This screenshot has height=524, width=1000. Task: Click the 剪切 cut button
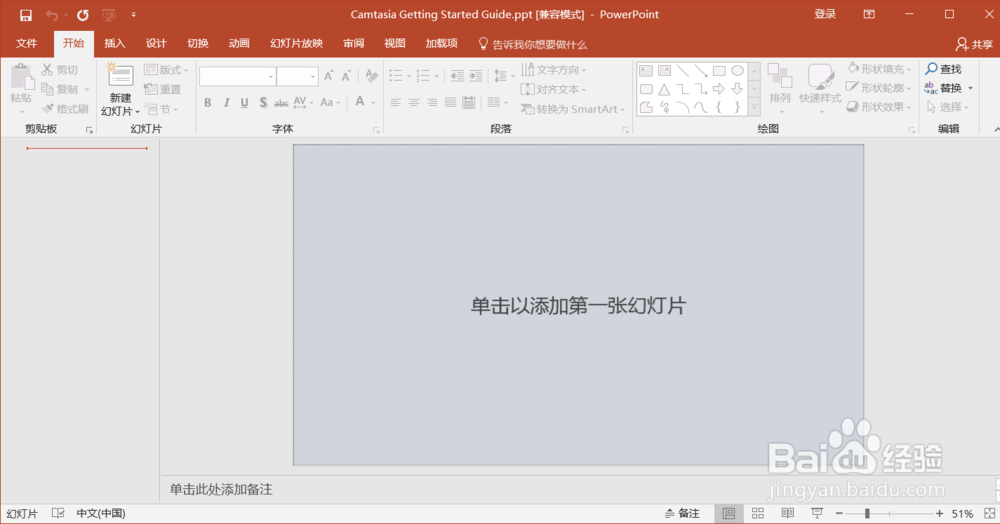(x=60, y=69)
